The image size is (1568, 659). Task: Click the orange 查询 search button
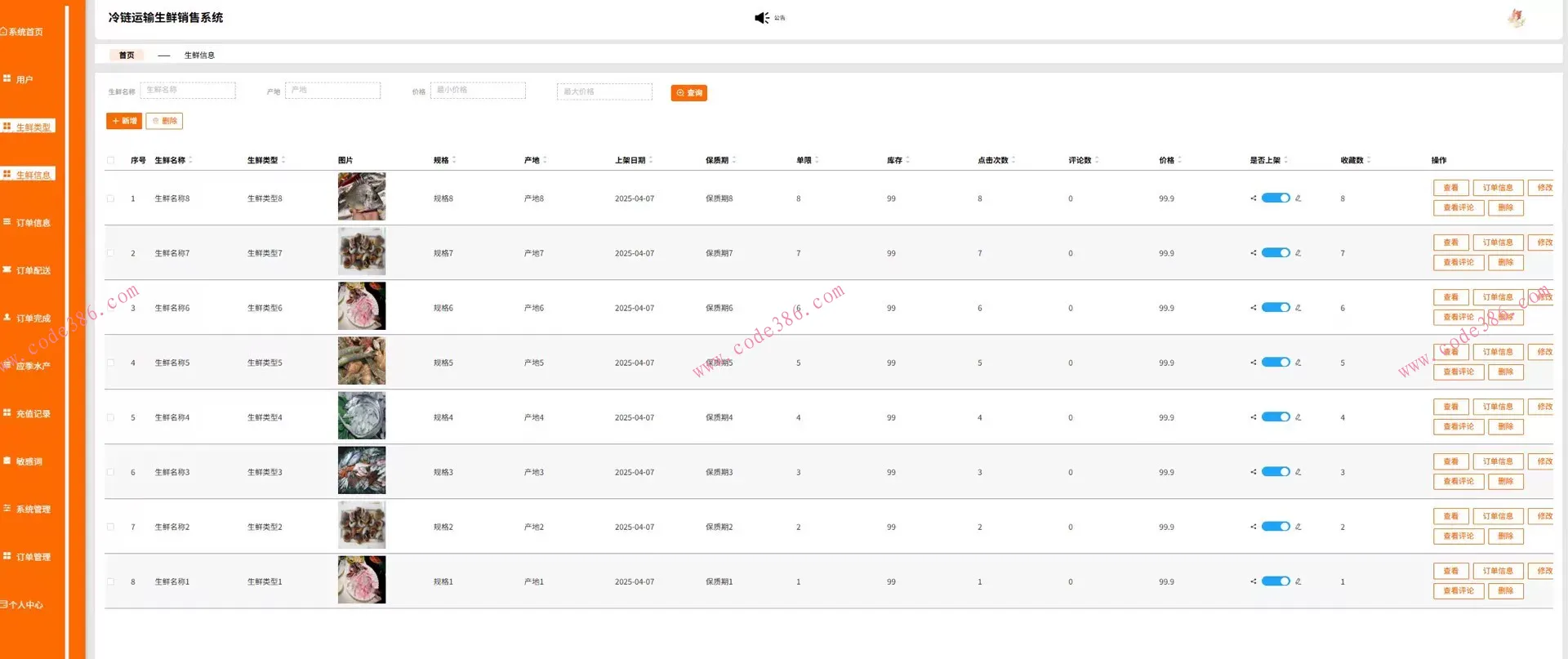pos(688,93)
